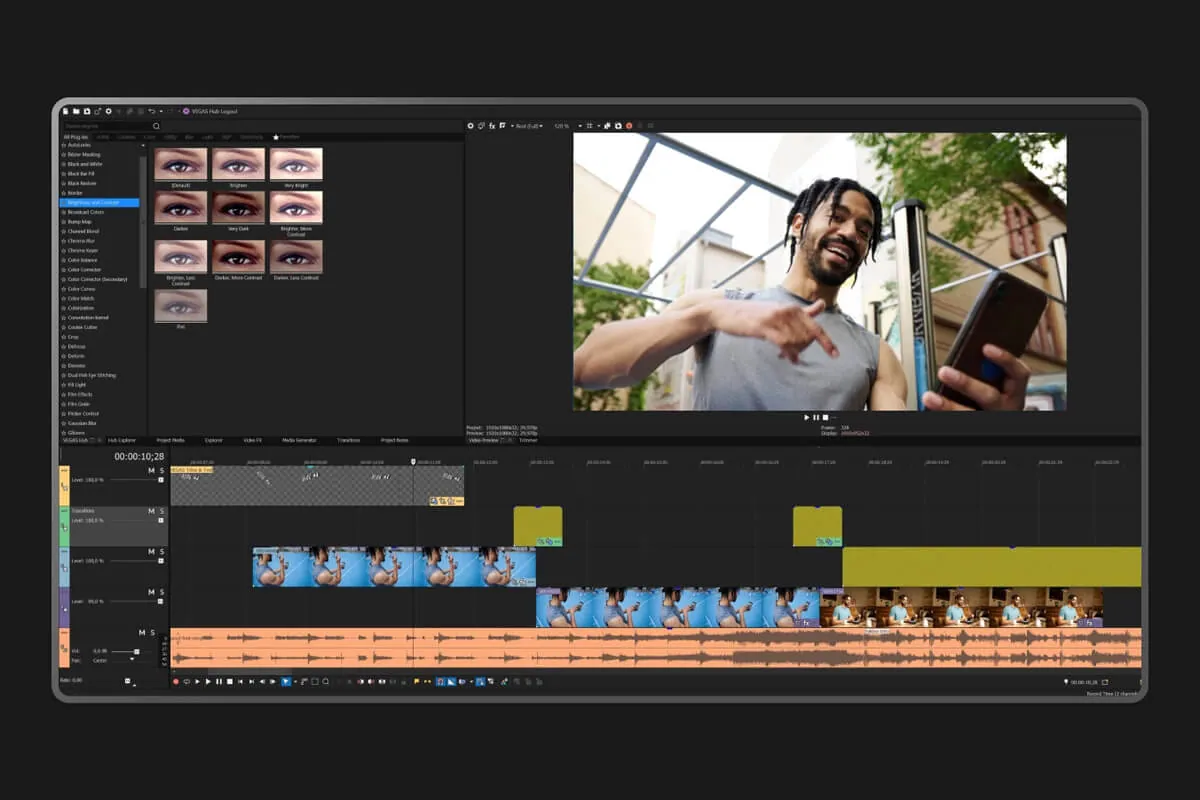Click the Save project icon in top toolbar
Viewport: 1200px width, 800px height.
(x=87, y=111)
